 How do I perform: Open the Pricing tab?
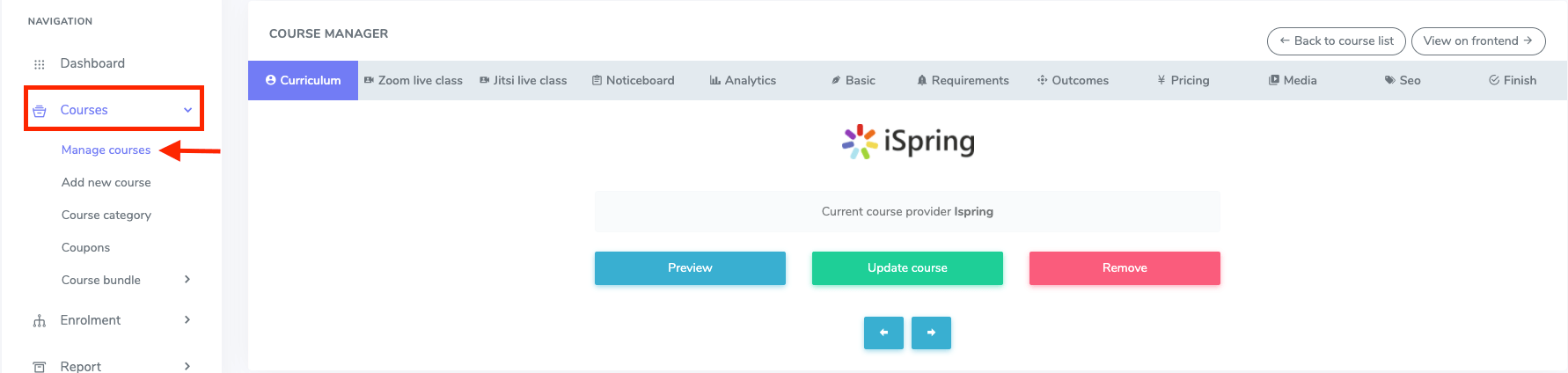tap(1183, 80)
